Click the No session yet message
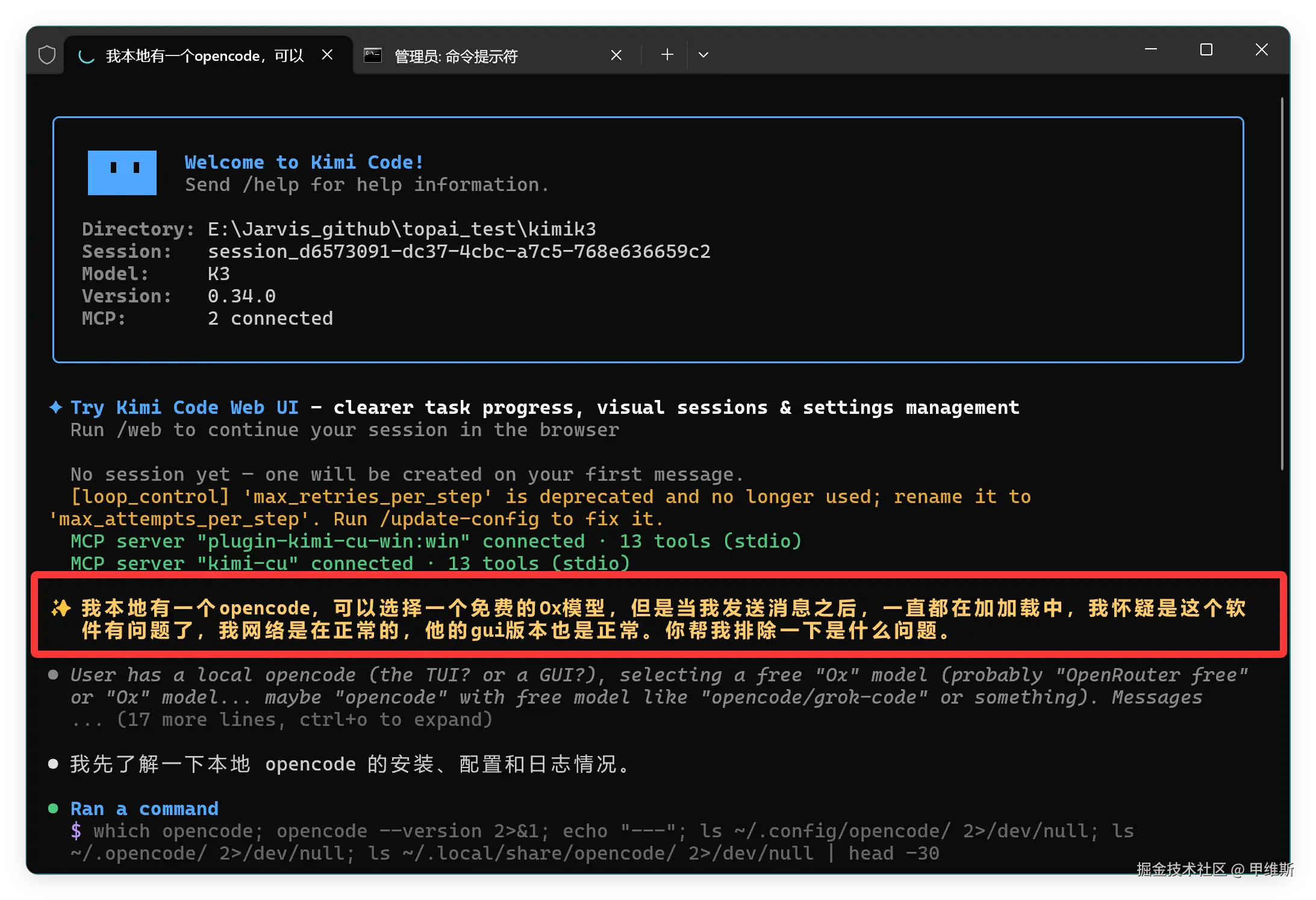Viewport: 1316px width, 900px height. (x=407, y=474)
